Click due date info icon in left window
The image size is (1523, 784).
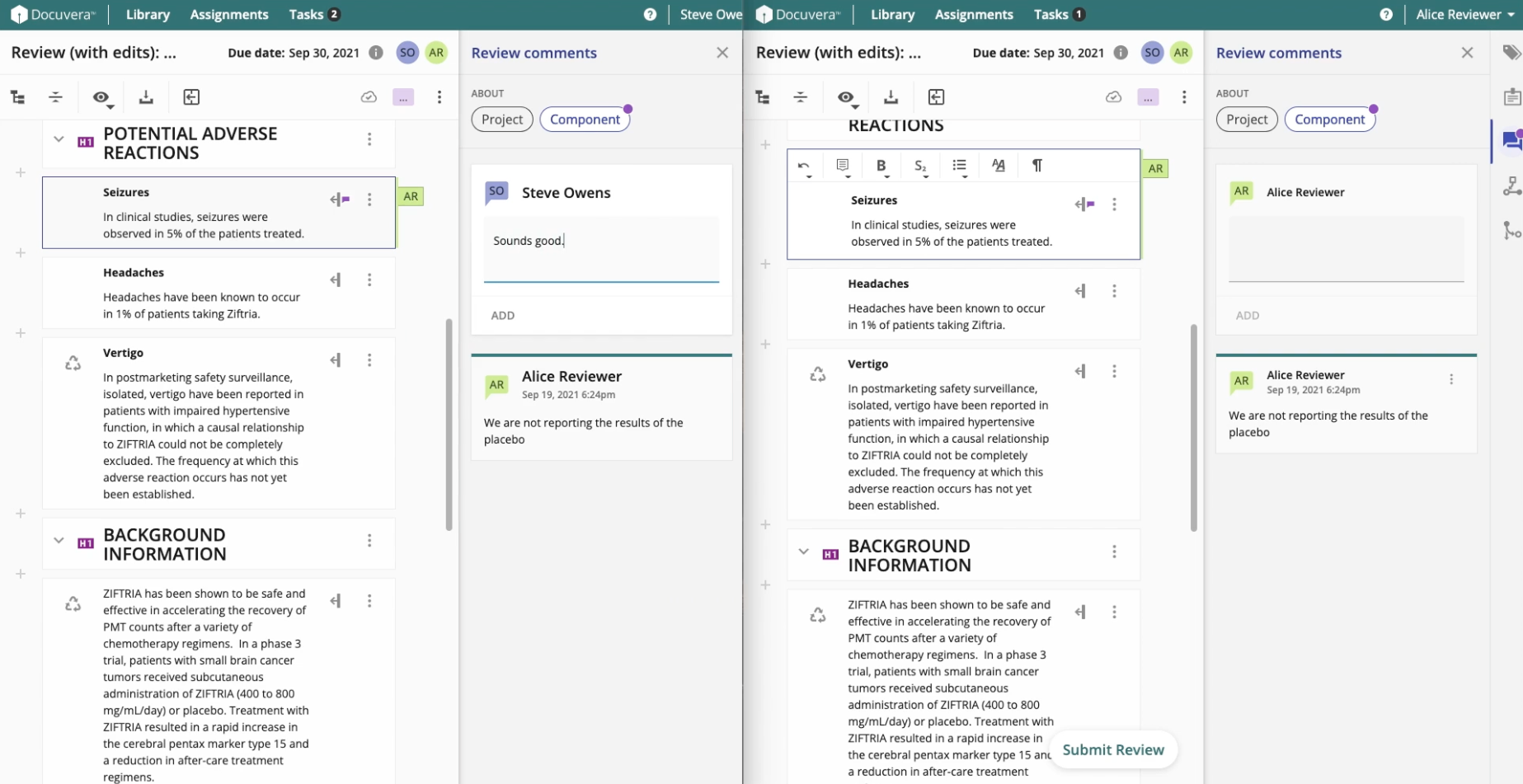[x=376, y=53]
